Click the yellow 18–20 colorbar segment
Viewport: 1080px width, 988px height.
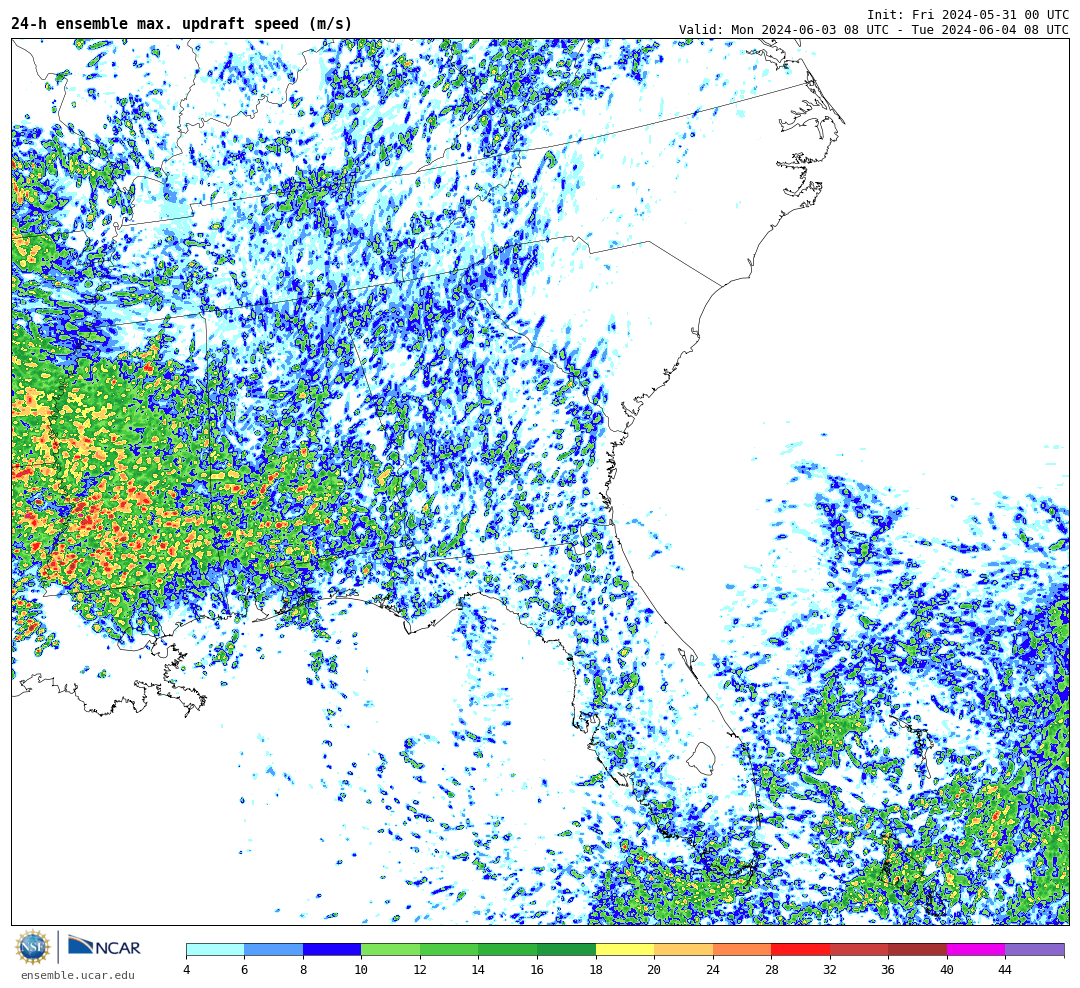pos(625,949)
